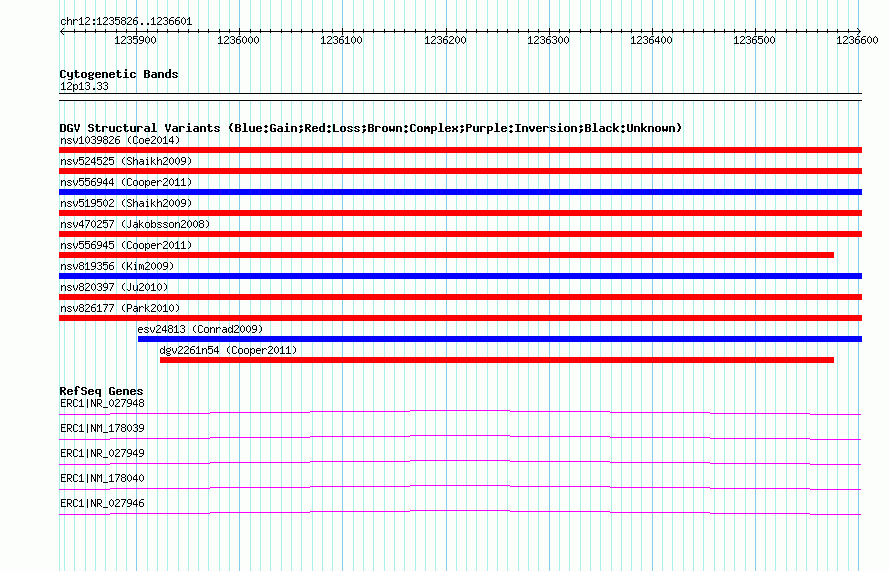
Task: Open variant nsv819356 (Kim2009) label
Action: [117, 266]
